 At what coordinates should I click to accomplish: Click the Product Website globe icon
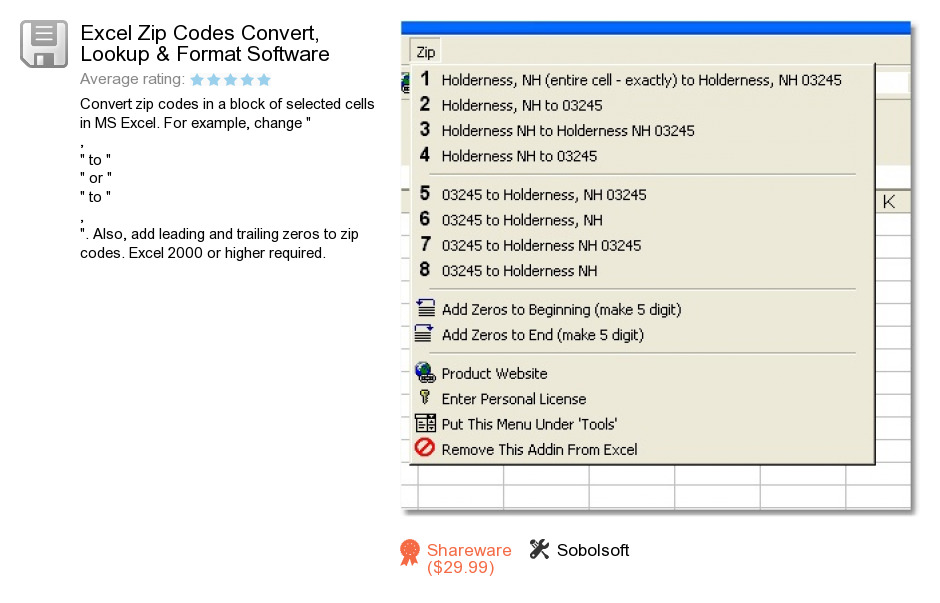coord(425,373)
